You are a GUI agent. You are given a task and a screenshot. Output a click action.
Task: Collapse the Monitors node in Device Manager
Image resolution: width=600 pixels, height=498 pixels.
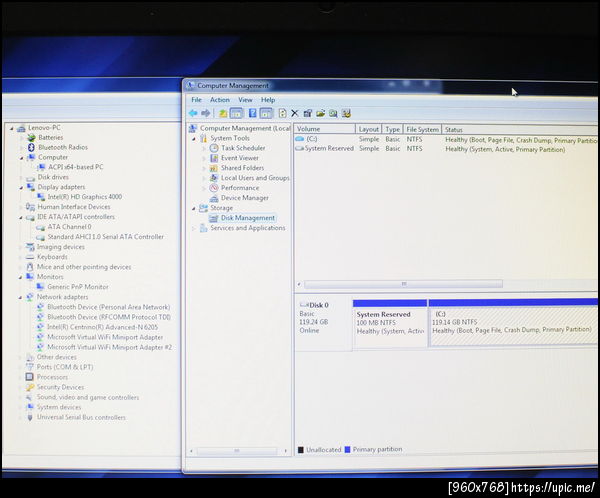[x=21, y=277]
